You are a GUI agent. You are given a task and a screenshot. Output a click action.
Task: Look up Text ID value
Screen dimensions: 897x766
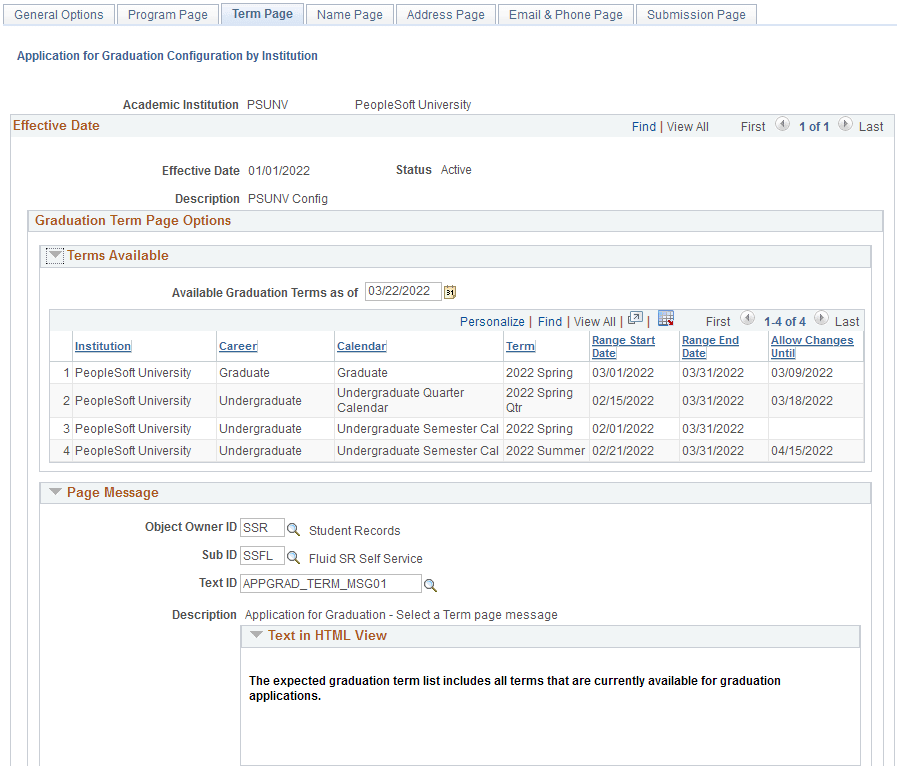tap(430, 585)
